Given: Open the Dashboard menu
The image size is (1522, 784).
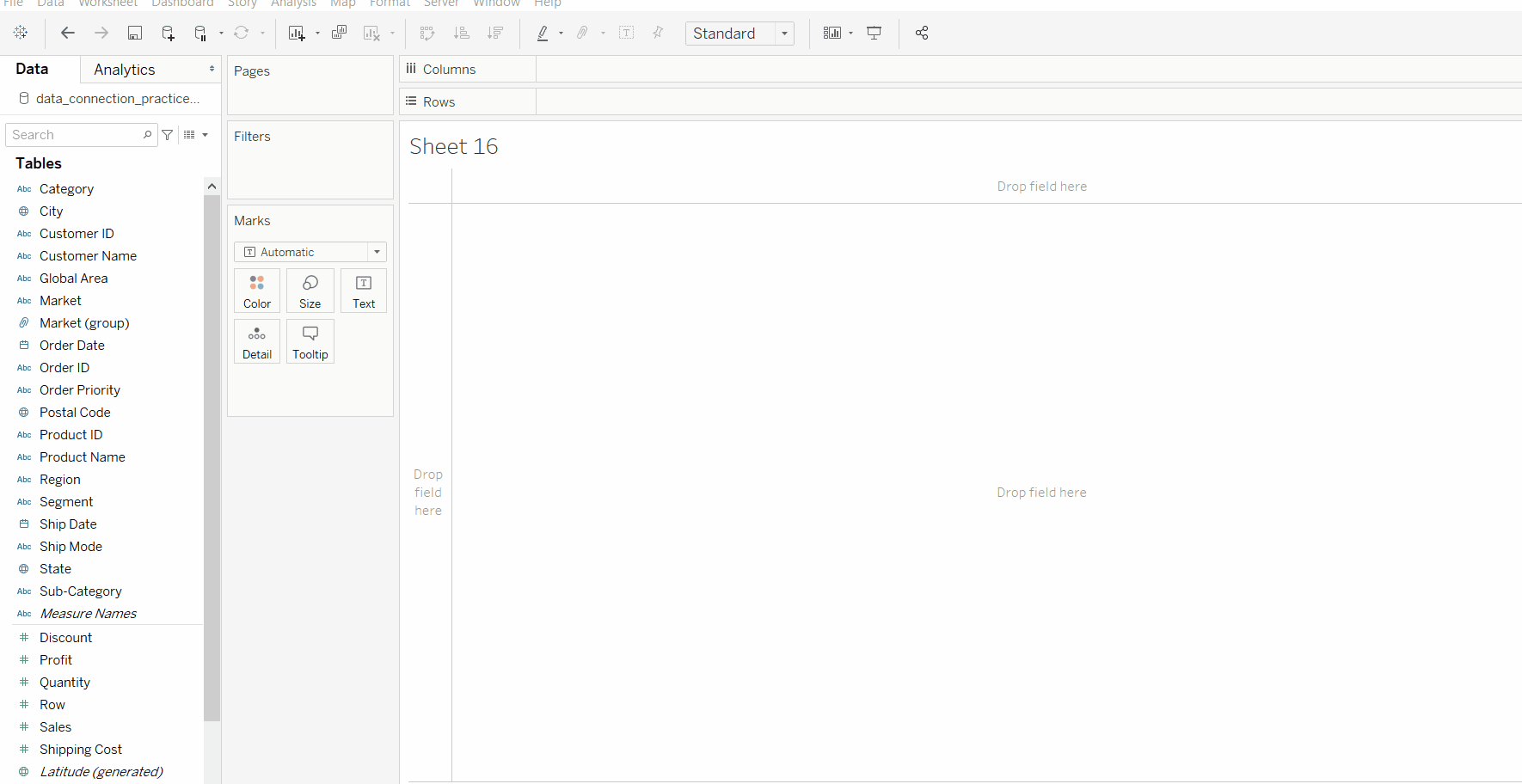Looking at the screenshot, I should tap(182, 3).
